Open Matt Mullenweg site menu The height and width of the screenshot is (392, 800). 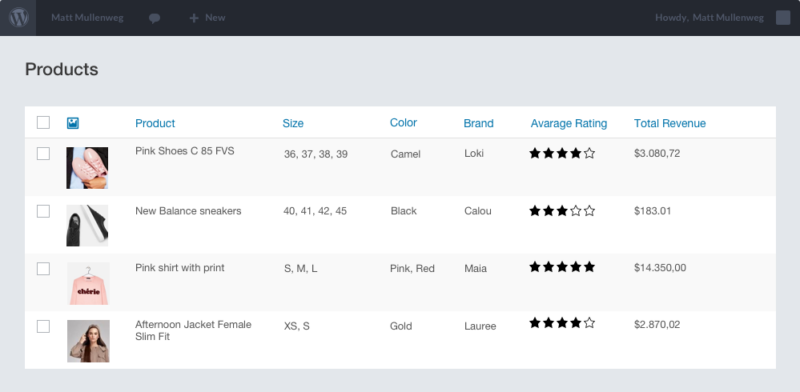pos(87,18)
